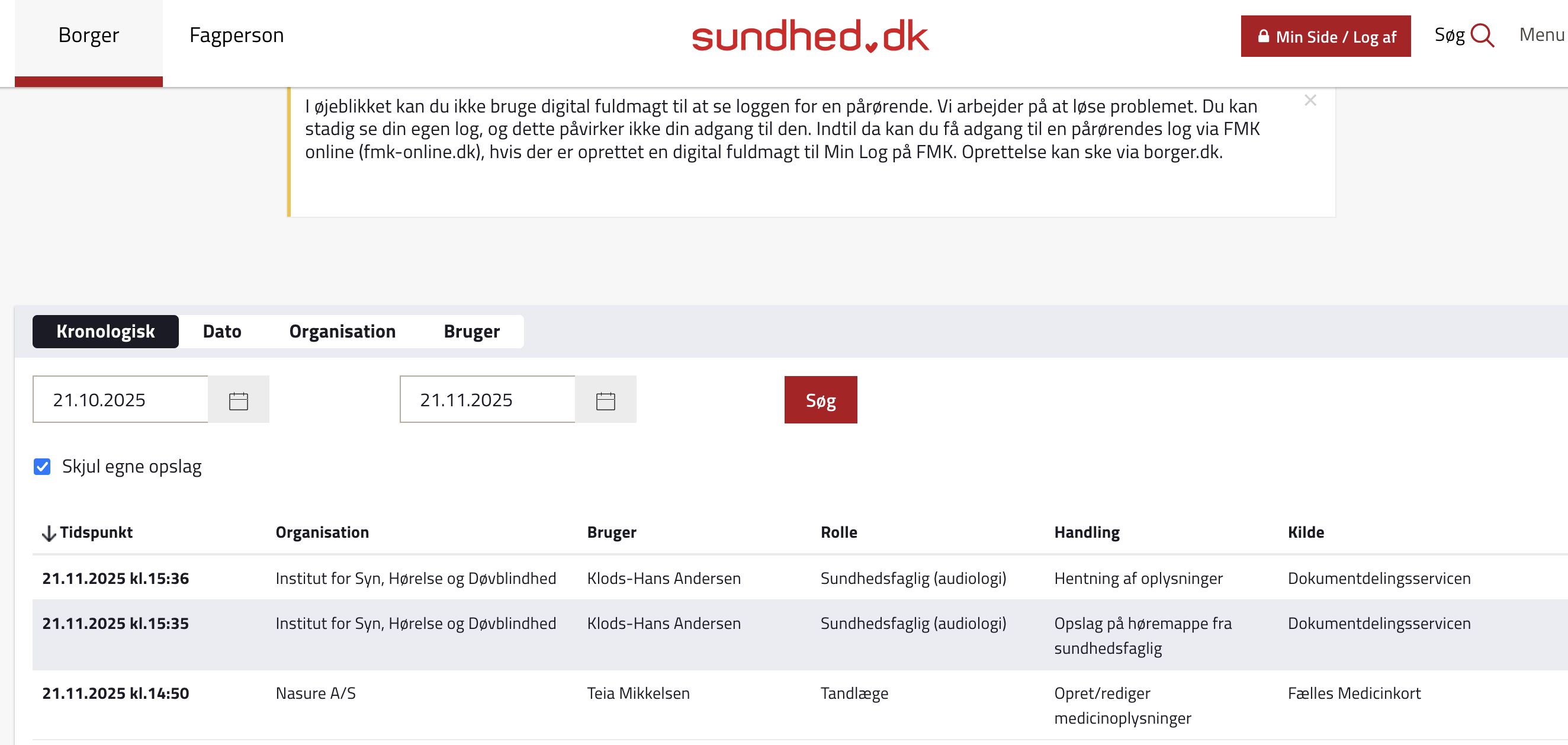Click the start date field 21.10.2025
This screenshot has width=1568, height=745.
121,400
